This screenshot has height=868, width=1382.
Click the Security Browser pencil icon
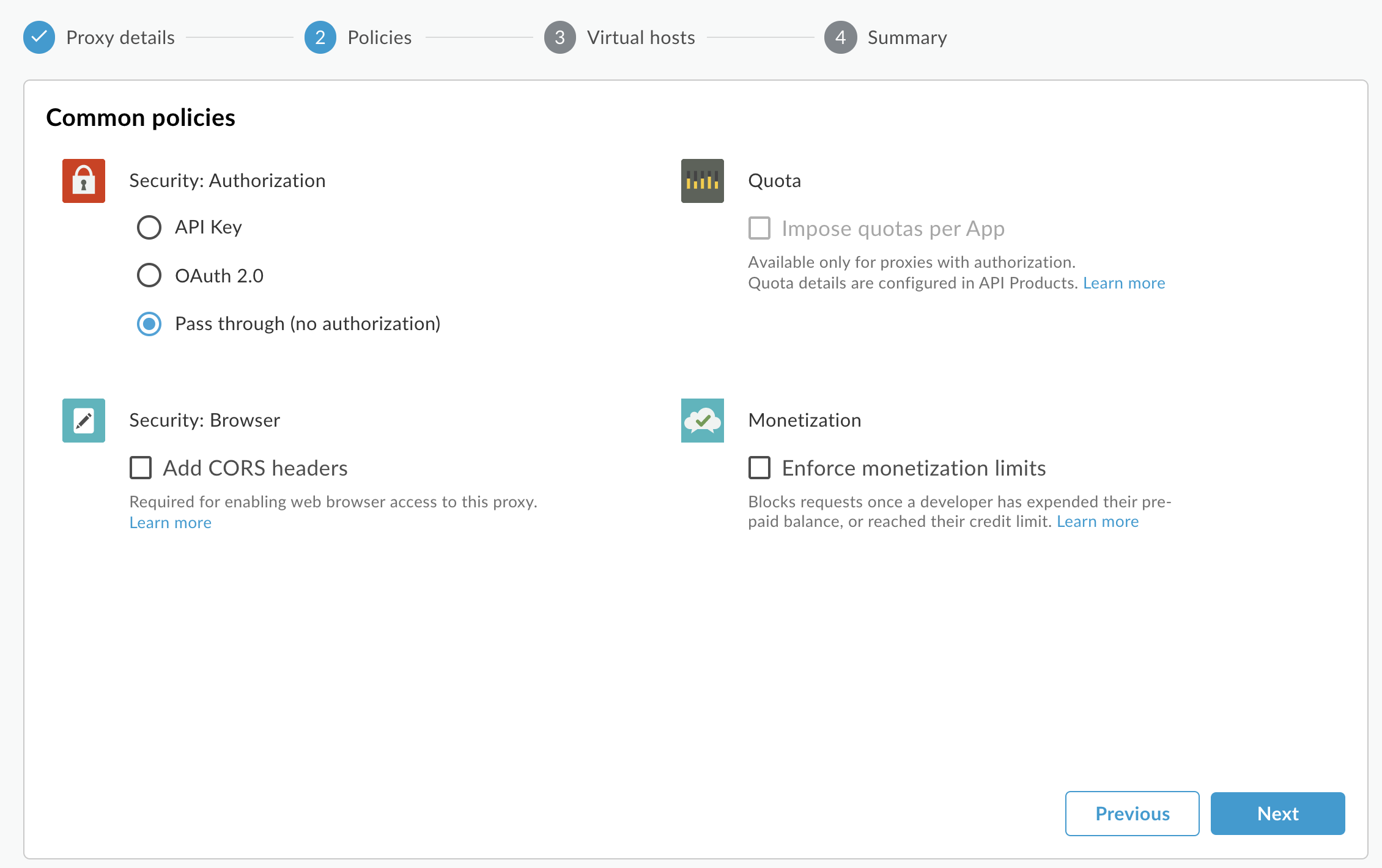coord(84,421)
